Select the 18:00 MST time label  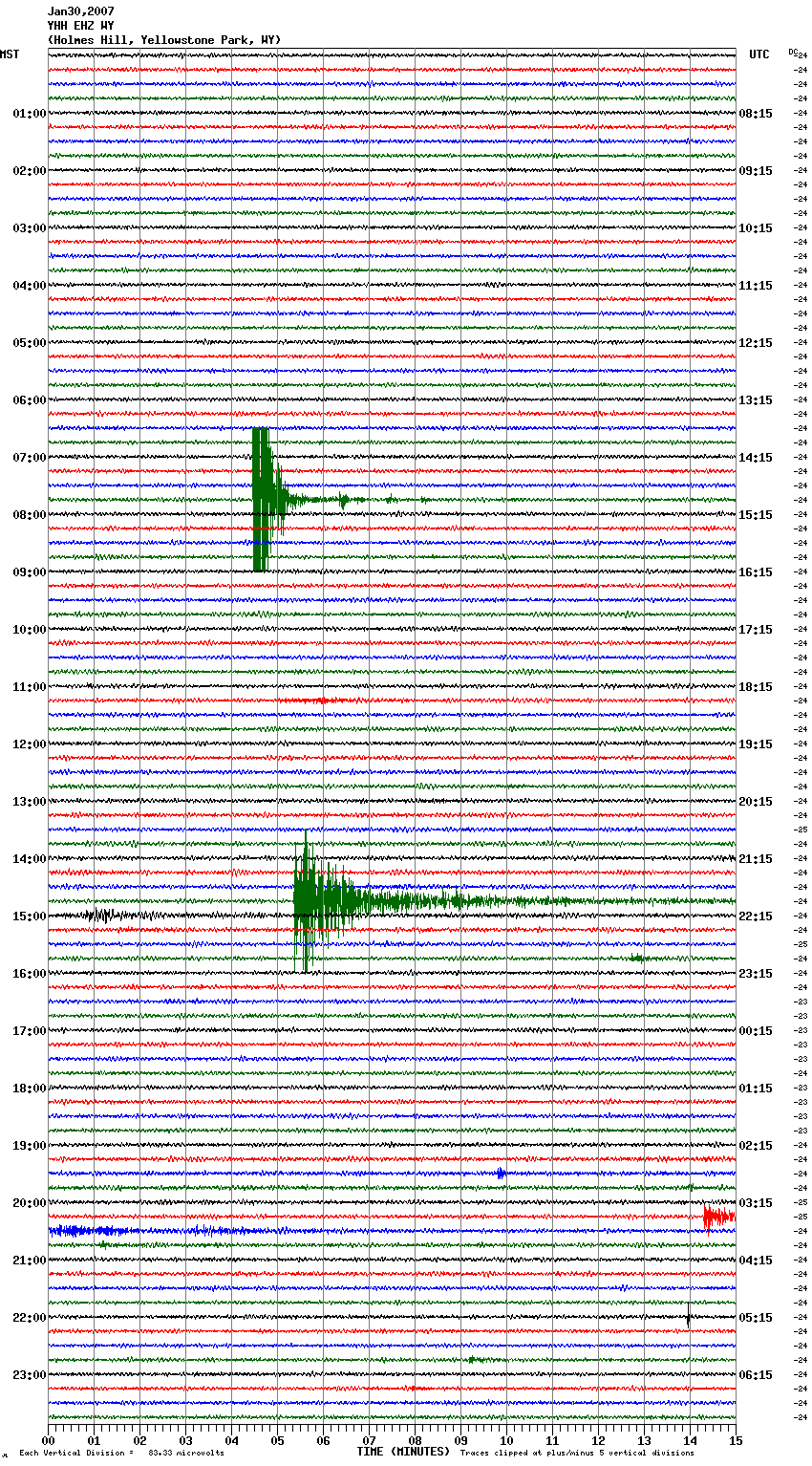[30, 1089]
